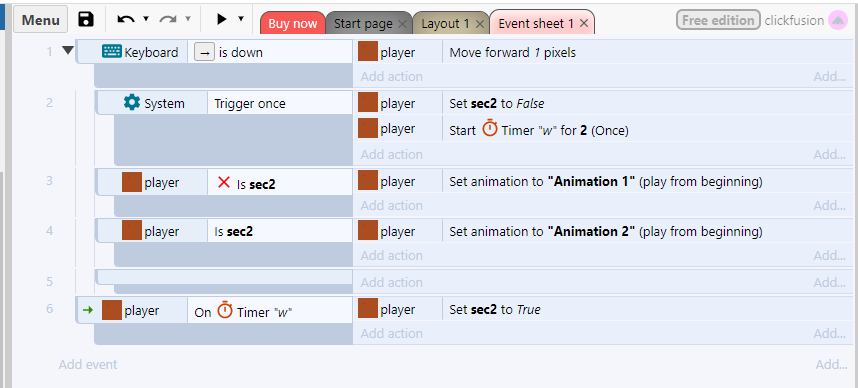
Task: Undo the last change with the undo arrow
Action: 126,20
